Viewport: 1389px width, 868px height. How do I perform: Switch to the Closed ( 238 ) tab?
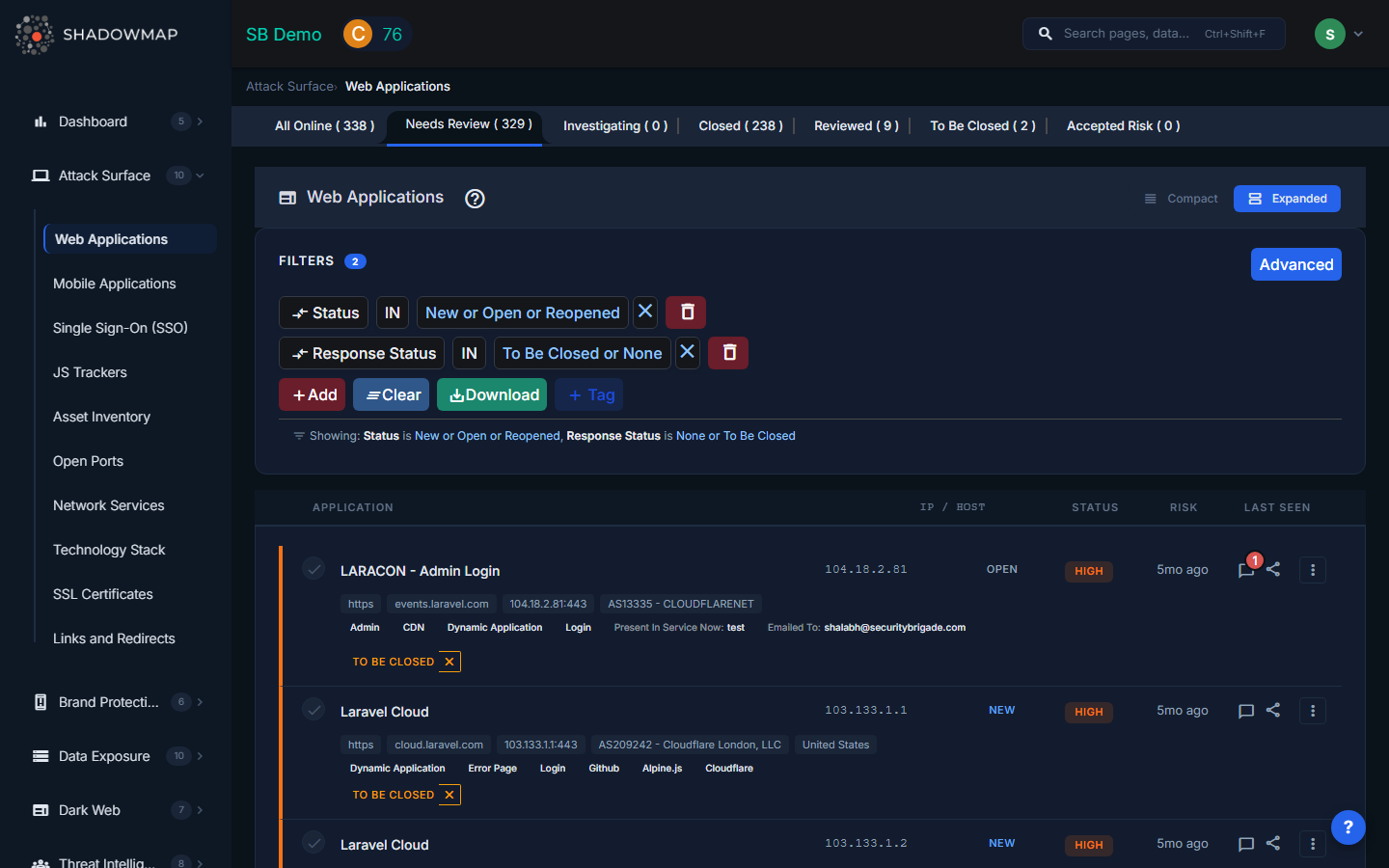[740, 125]
